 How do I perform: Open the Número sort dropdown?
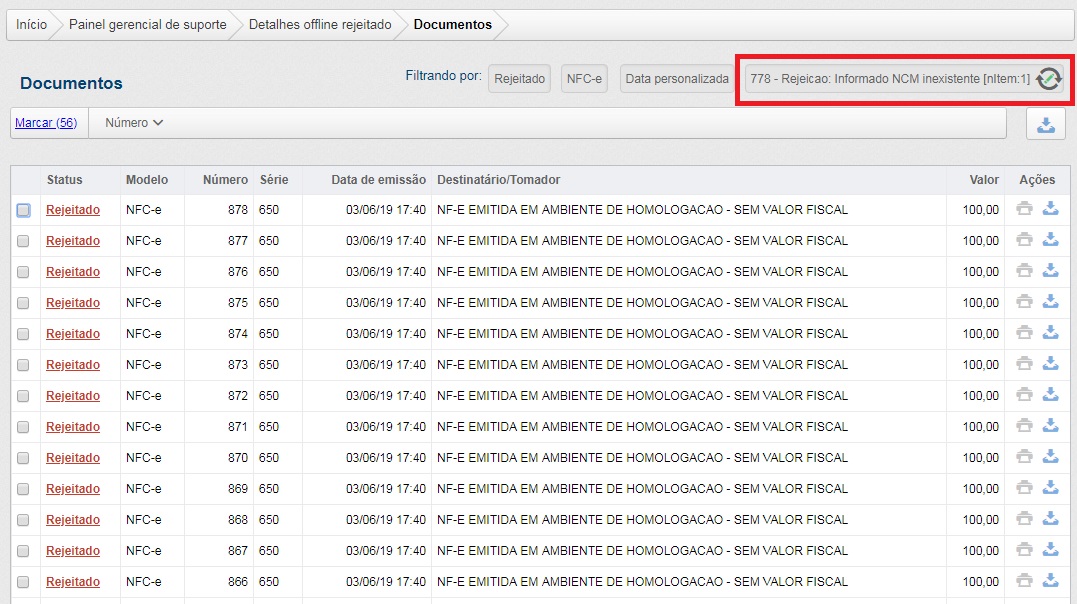click(134, 123)
